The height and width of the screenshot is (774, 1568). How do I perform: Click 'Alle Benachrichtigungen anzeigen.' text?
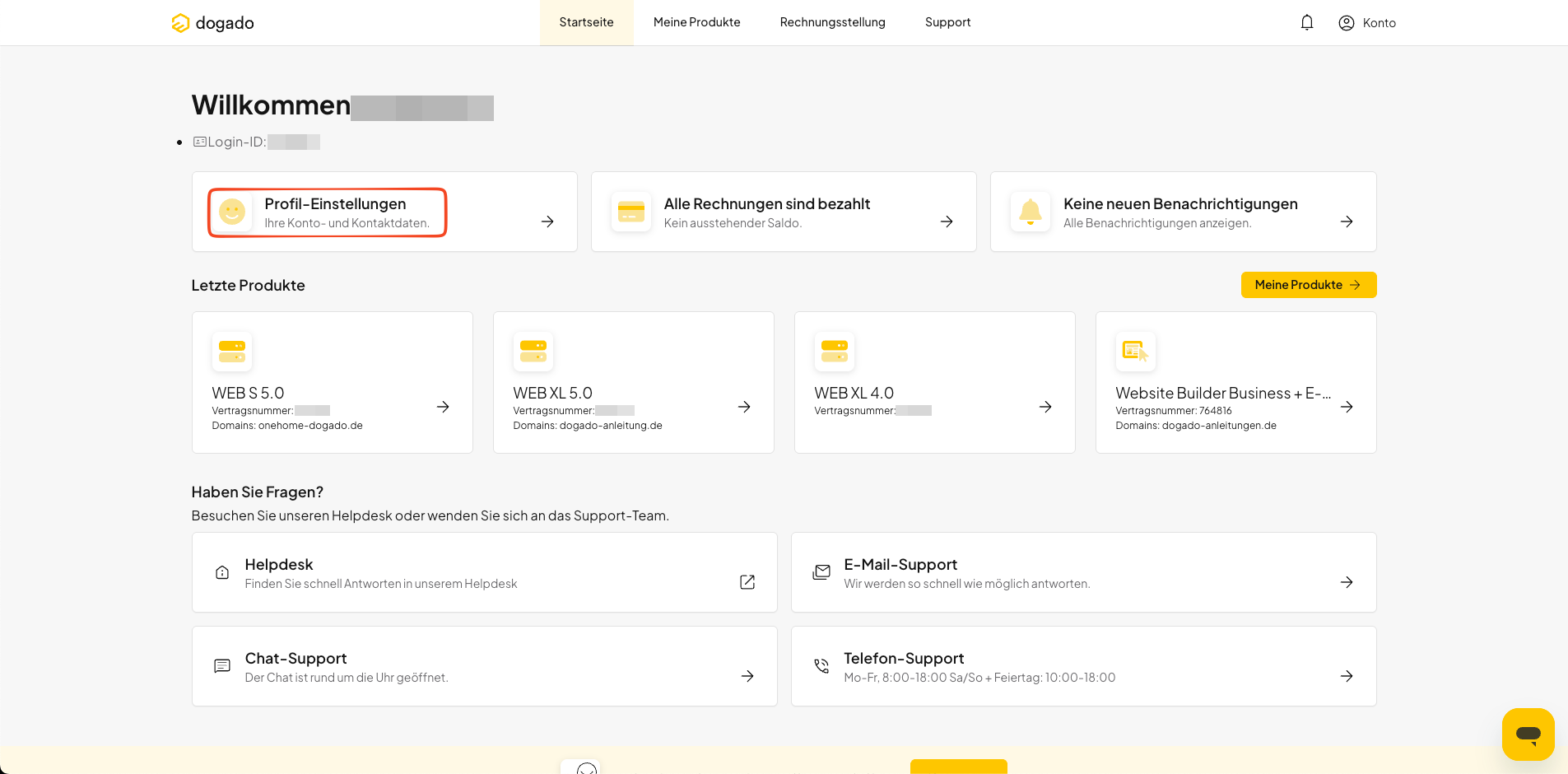click(1157, 223)
